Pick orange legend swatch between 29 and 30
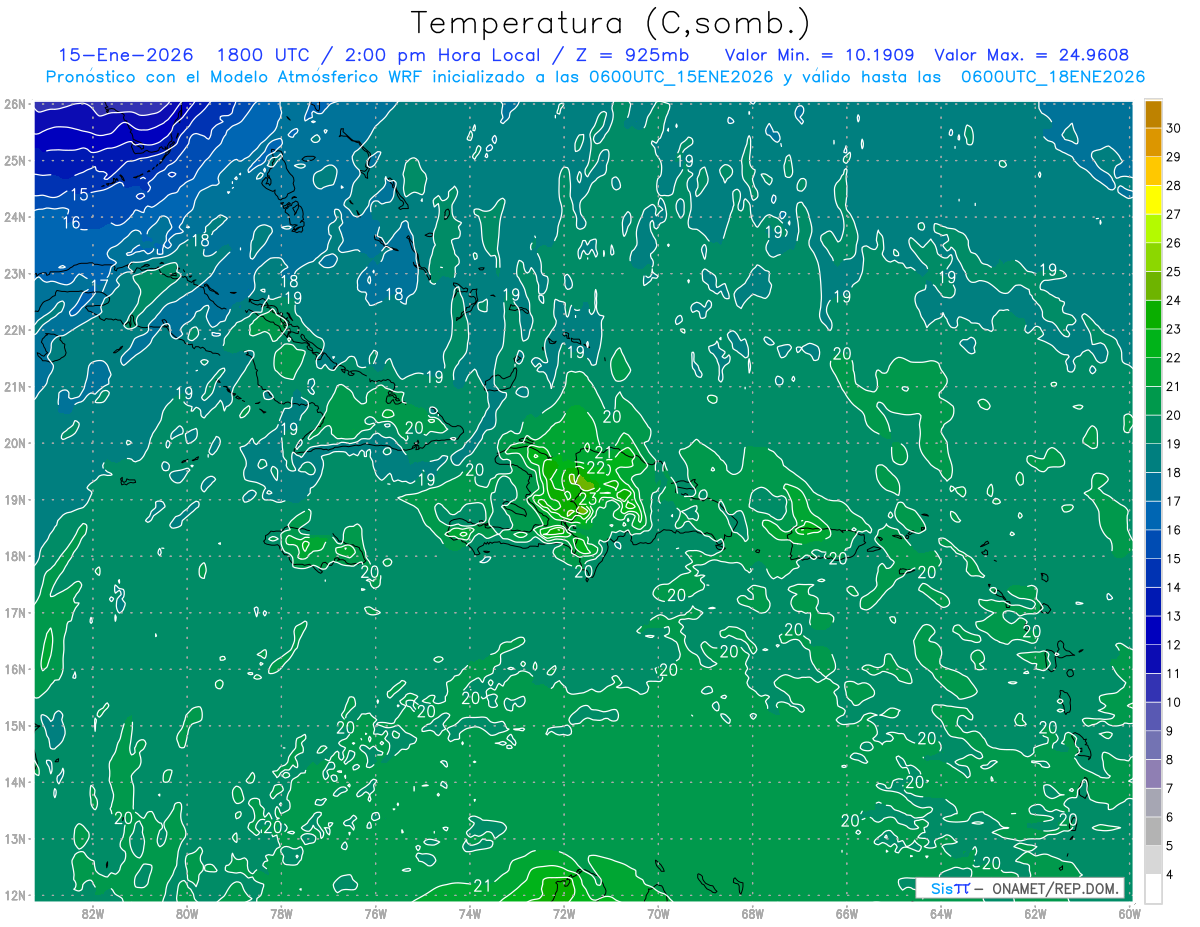This screenshot has width=1200, height=927. [x=1153, y=142]
